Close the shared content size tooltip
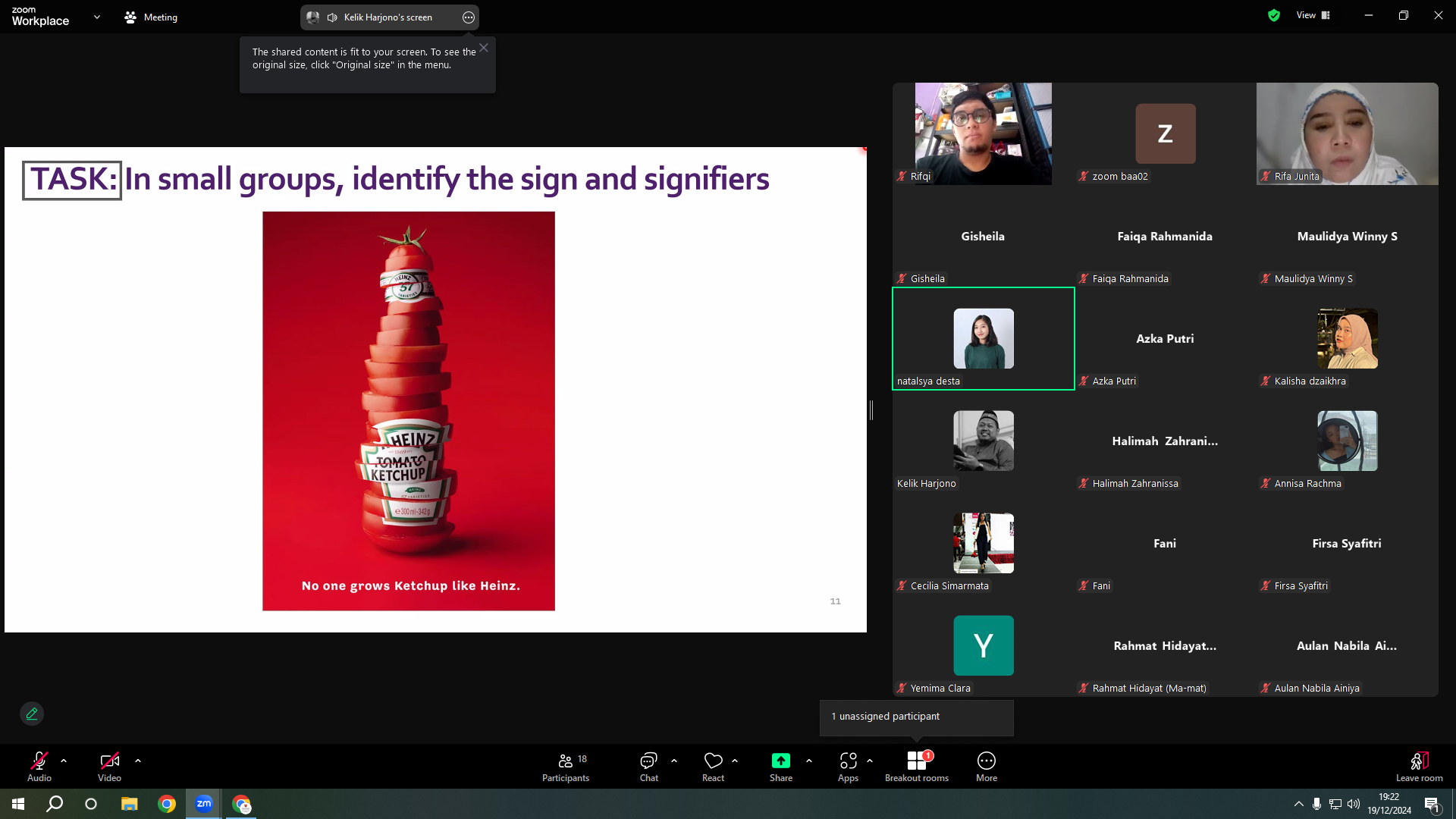This screenshot has height=819, width=1456. [x=484, y=48]
